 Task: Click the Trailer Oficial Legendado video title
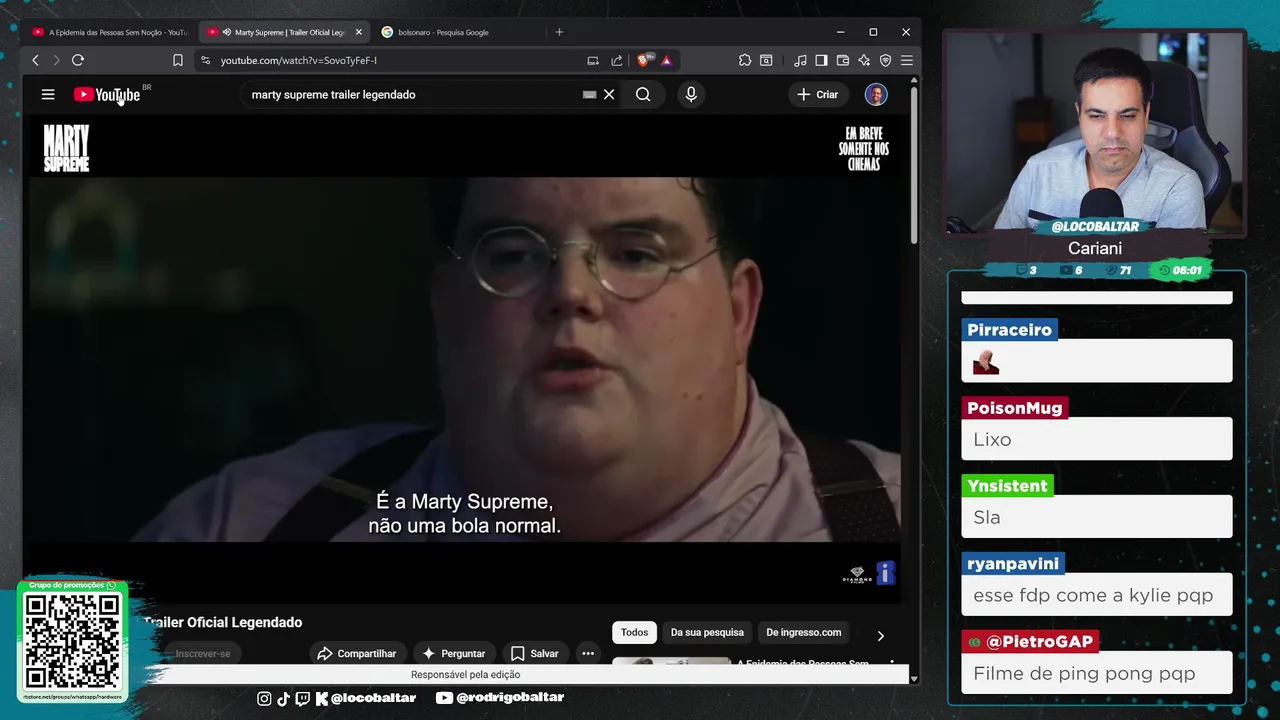tap(223, 622)
